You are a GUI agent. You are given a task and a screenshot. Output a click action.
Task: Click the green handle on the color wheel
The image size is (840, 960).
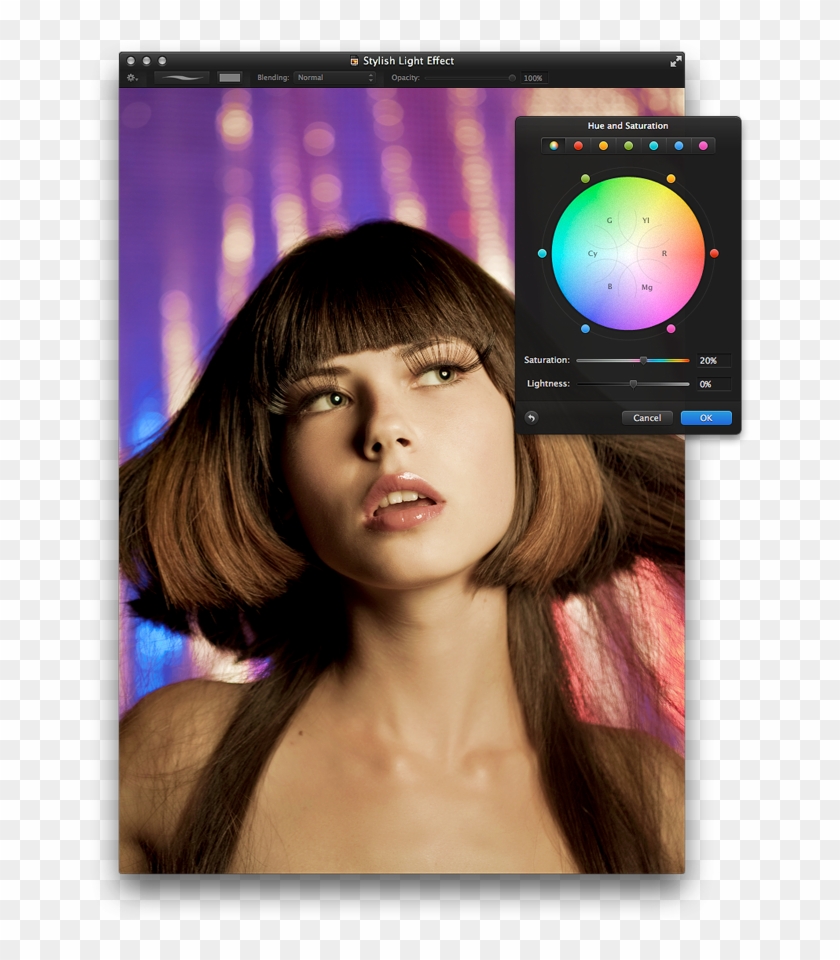585,178
